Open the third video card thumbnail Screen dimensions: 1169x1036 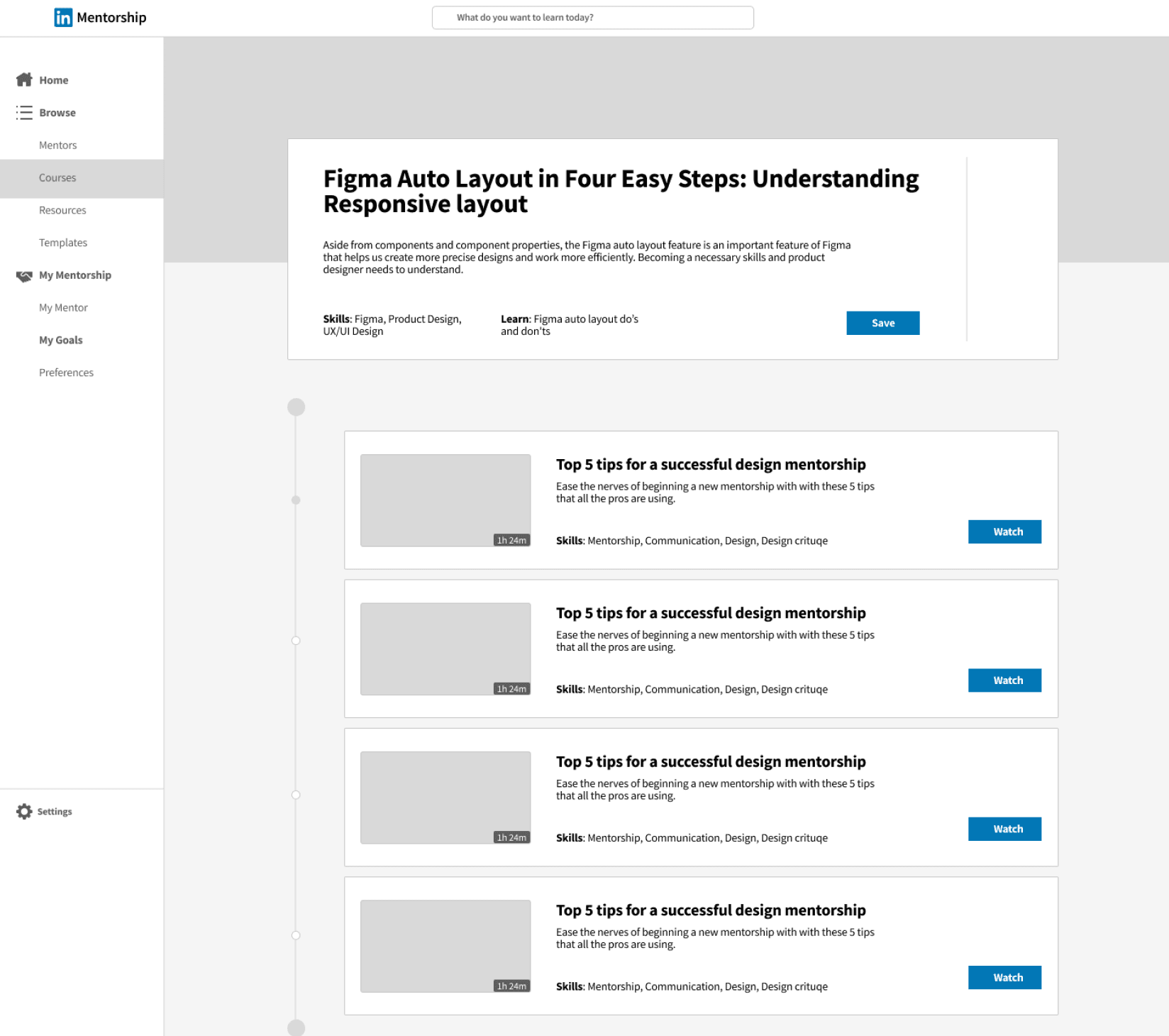[x=445, y=798]
